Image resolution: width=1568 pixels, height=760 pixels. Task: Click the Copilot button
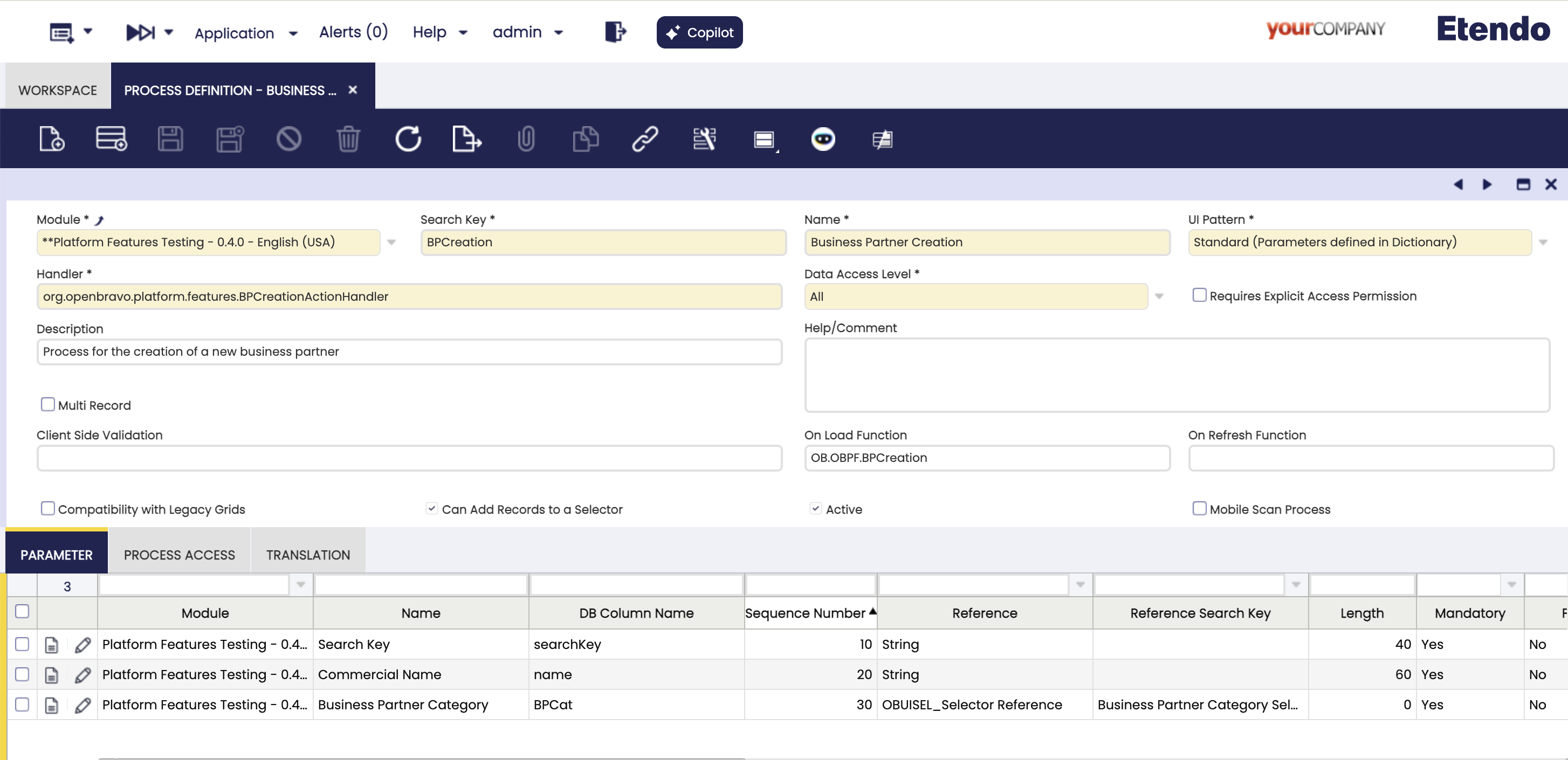pyautogui.click(x=699, y=32)
